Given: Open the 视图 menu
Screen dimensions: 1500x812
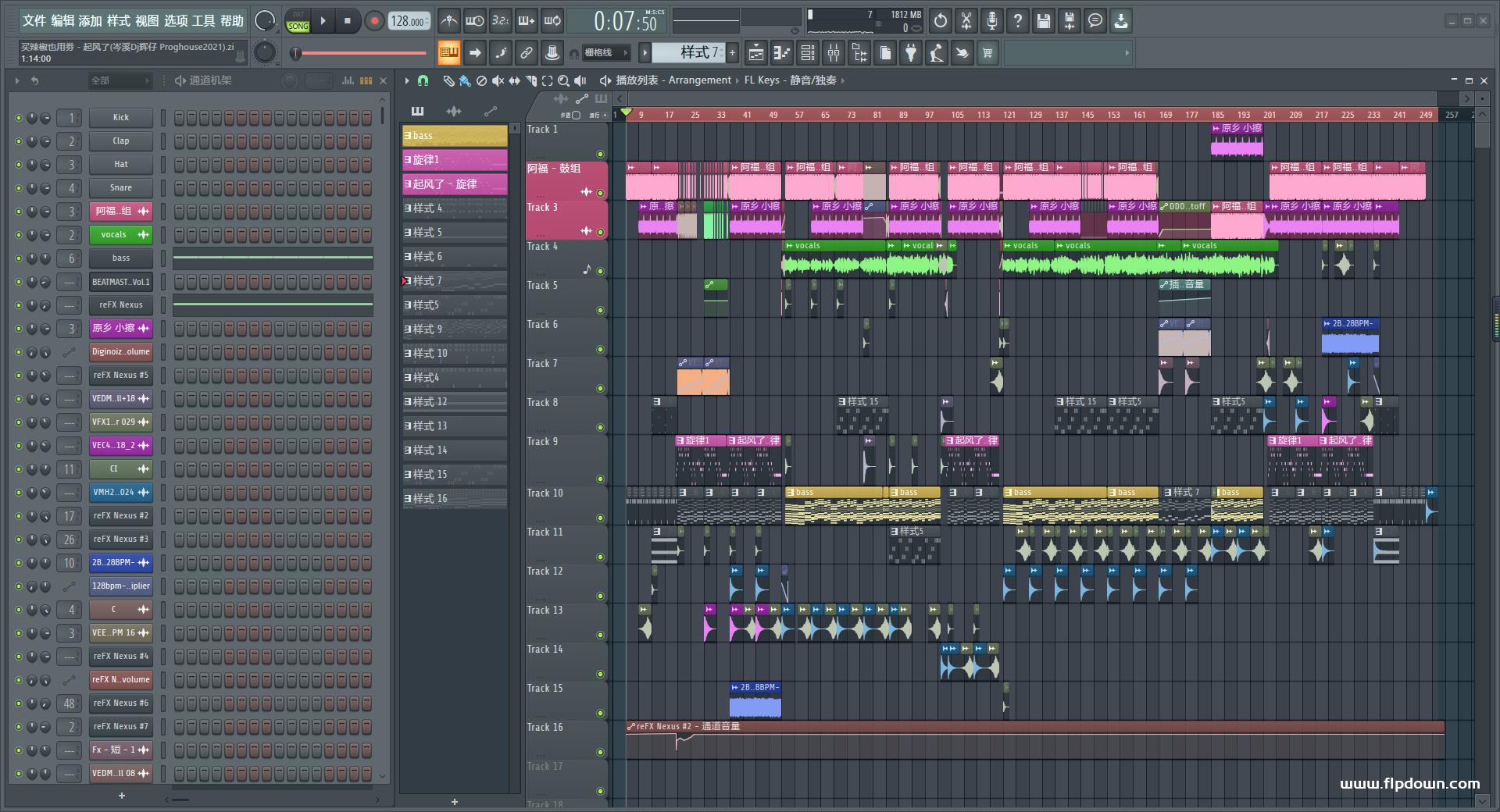Looking at the screenshot, I should (147, 20).
